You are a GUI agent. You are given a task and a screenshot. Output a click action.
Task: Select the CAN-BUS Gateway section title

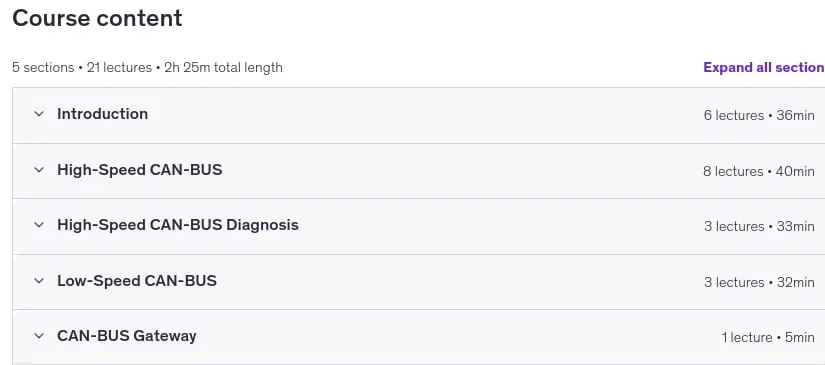pyautogui.click(x=127, y=336)
